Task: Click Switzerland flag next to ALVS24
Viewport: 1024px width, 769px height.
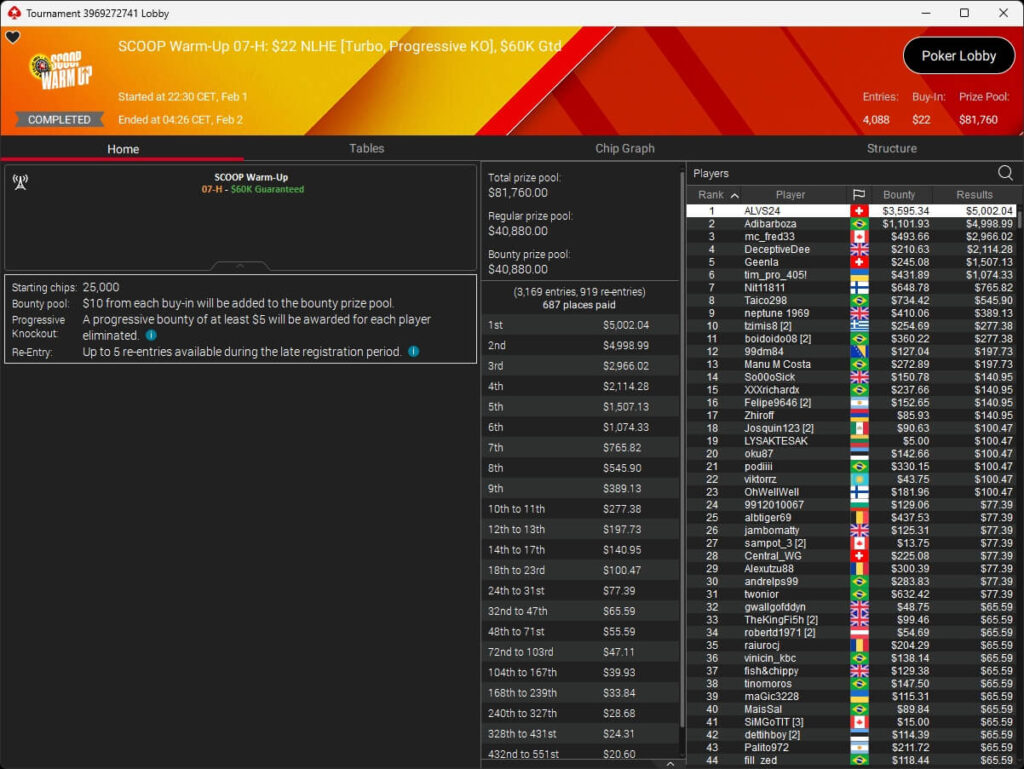Action: click(858, 211)
